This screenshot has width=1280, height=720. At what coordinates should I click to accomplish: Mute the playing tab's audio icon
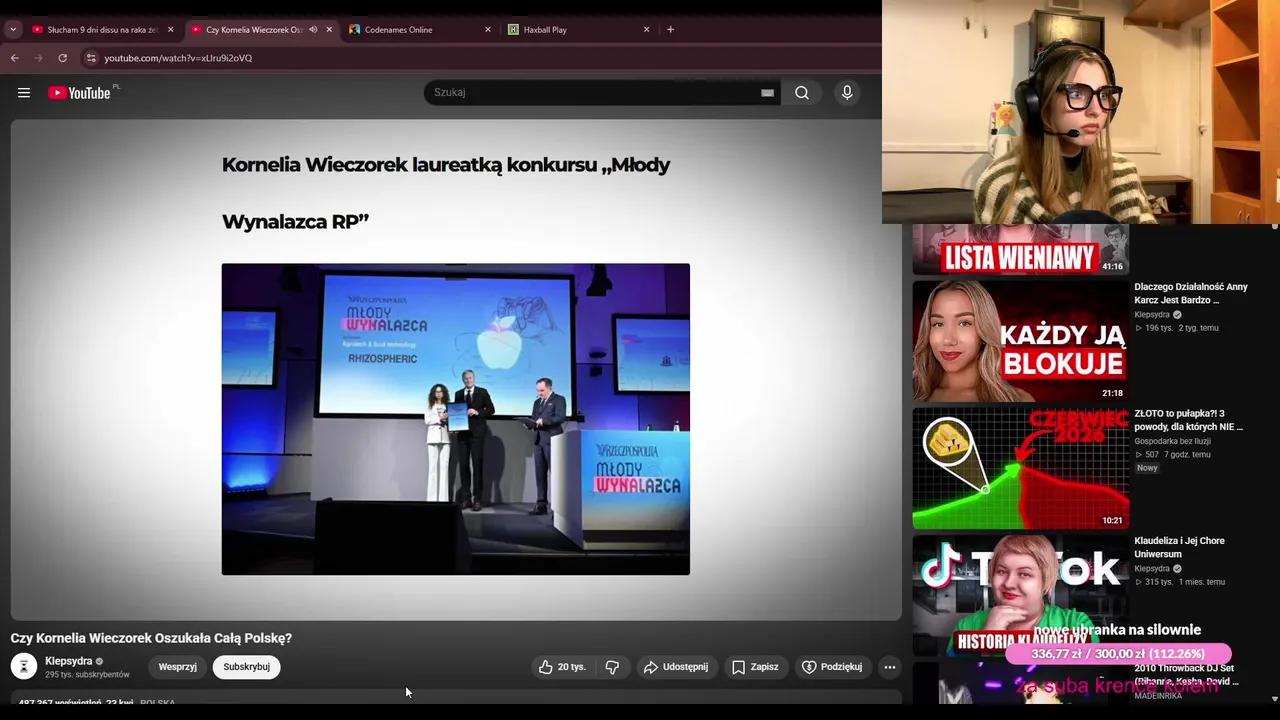pyautogui.click(x=313, y=30)
